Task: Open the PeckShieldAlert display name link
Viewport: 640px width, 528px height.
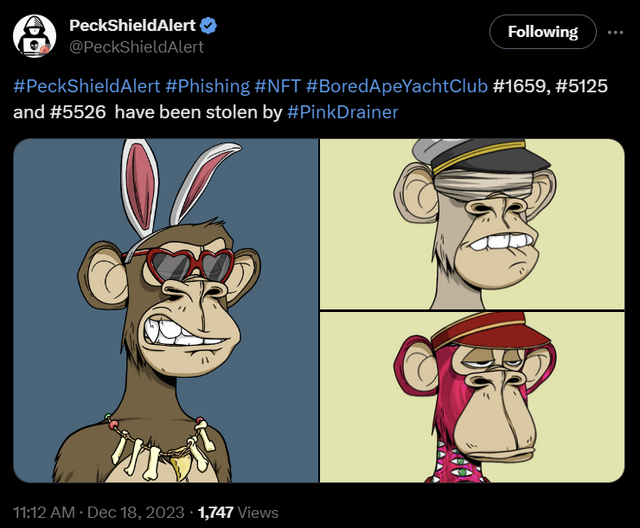Action: pyautogui.click(x=132, y=25)
